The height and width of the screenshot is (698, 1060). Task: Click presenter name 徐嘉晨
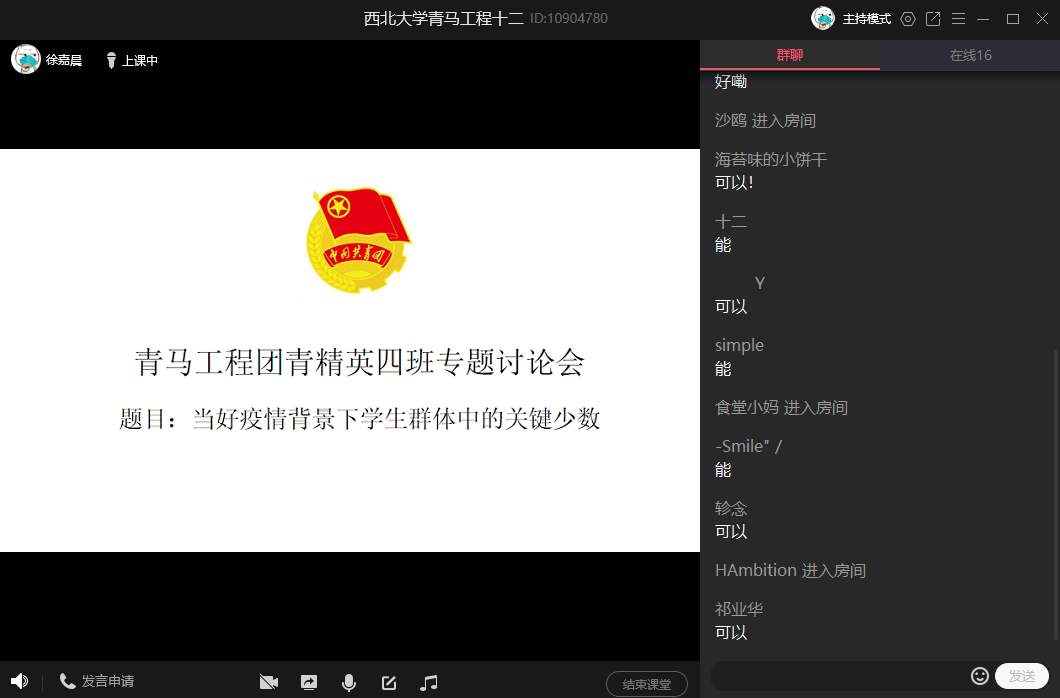pos(64,60)
